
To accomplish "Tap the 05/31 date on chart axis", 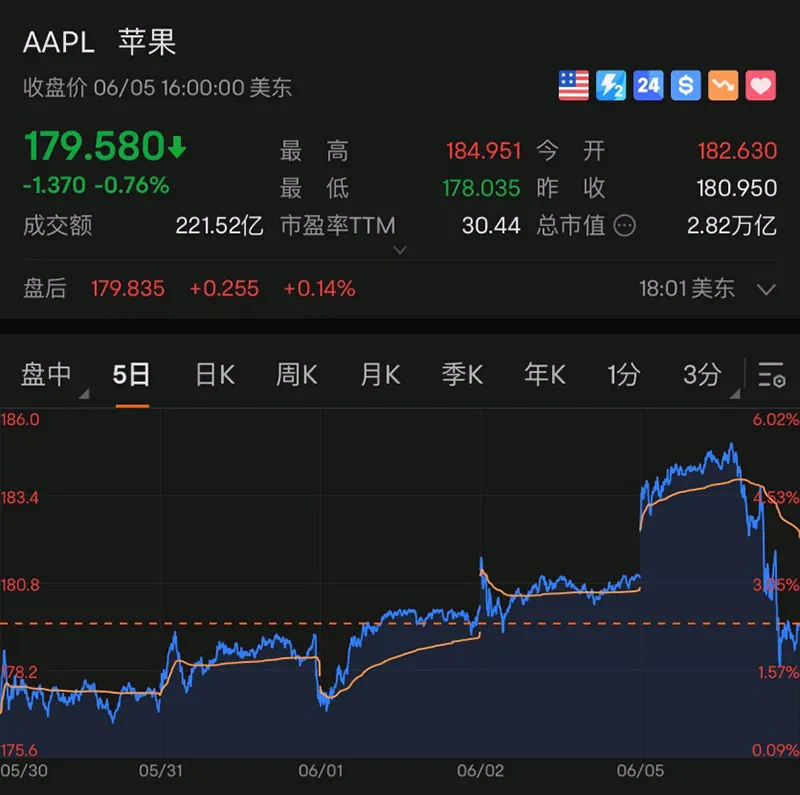I will tap(161, 771).
